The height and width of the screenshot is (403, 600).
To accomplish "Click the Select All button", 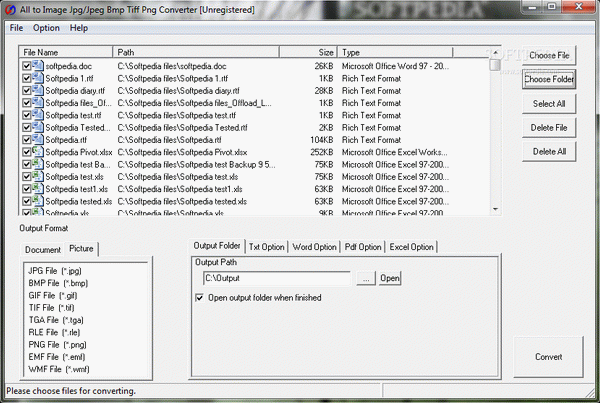I will [x=549, y=104].
